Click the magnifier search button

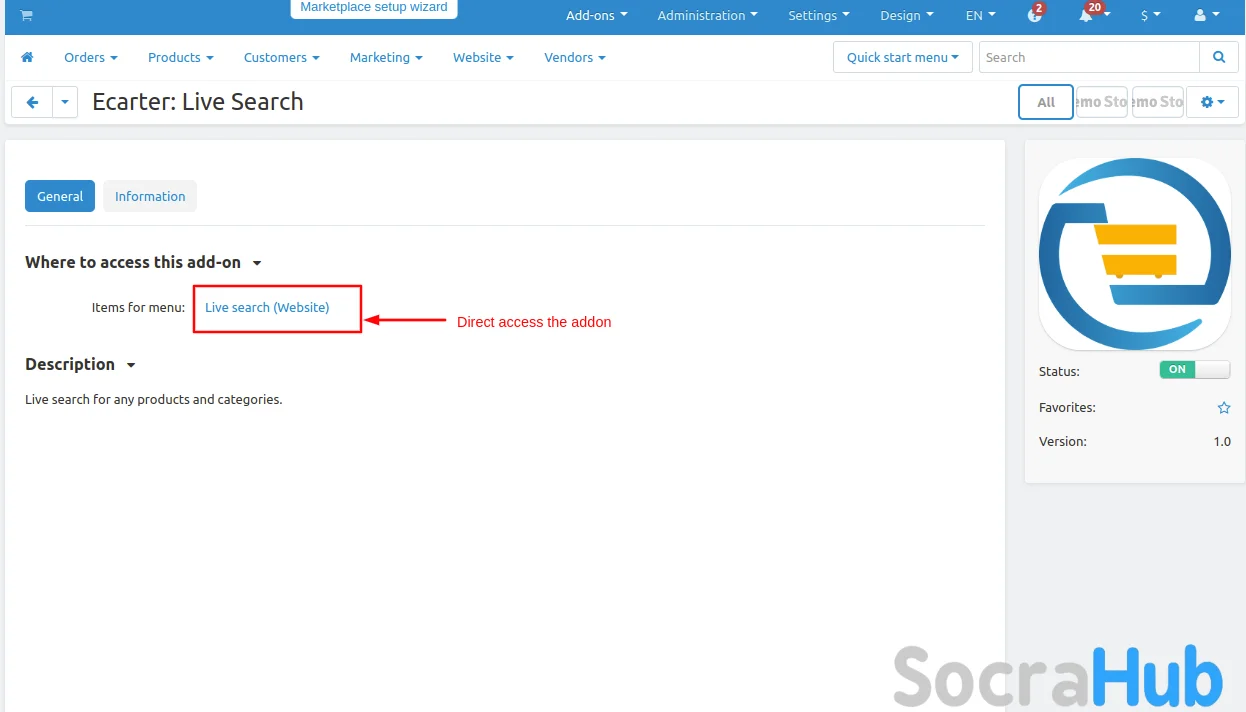click(1218, 58)
